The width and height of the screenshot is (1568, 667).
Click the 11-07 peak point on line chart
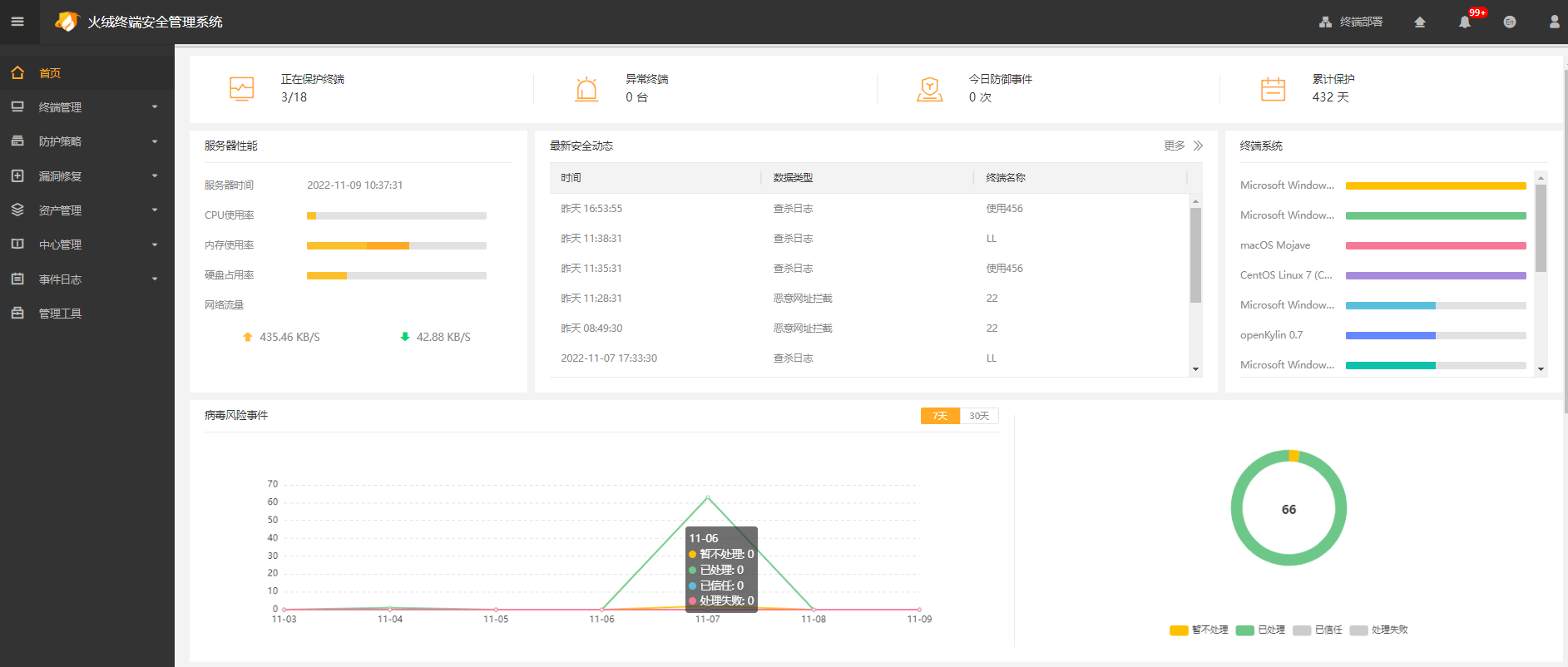(x=708, y=497)
